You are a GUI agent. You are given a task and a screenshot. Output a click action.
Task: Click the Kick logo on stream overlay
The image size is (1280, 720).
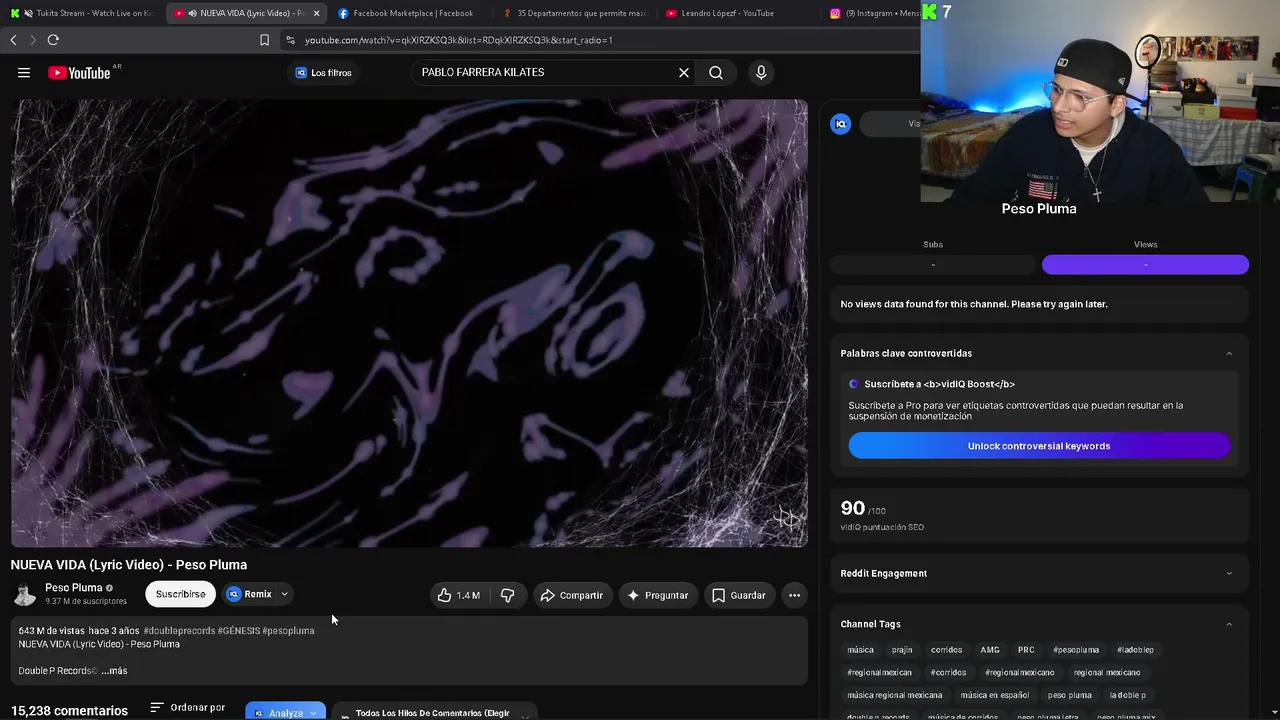coord(930,11)
